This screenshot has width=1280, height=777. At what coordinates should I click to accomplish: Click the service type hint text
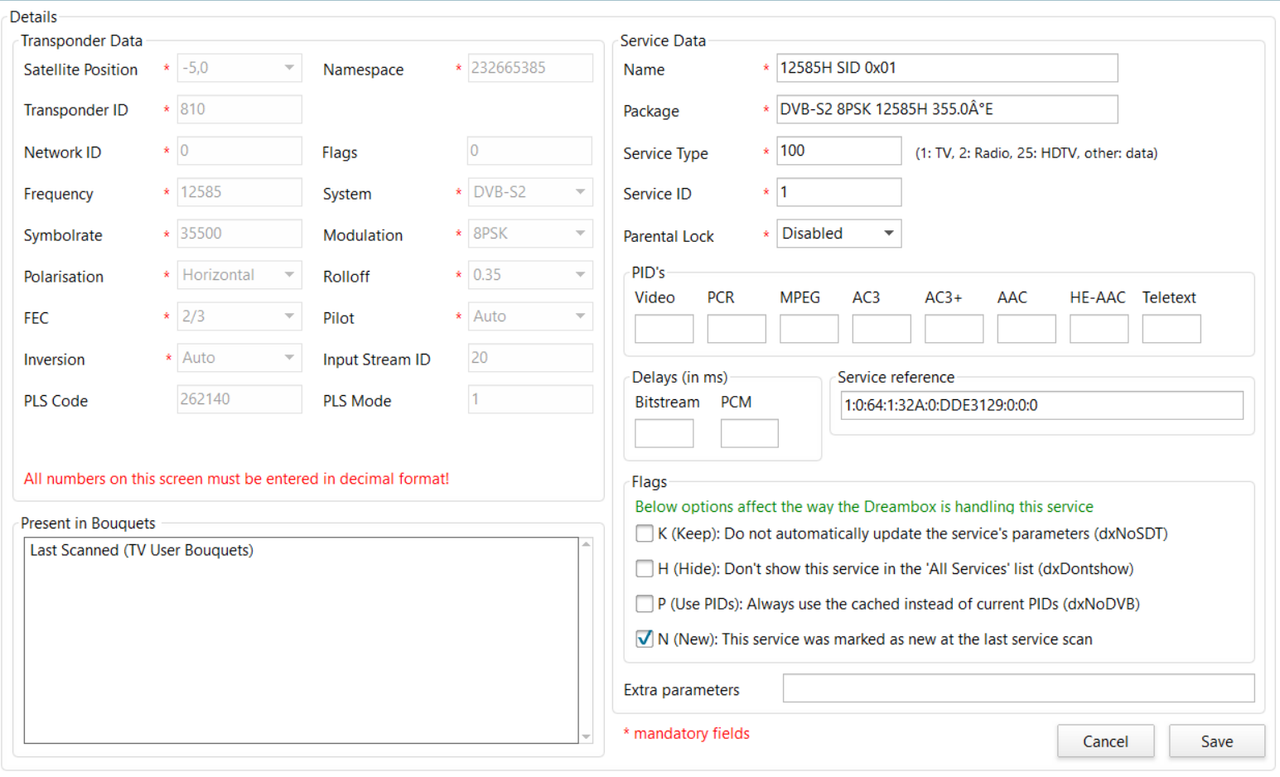(x=1036, y=154)
